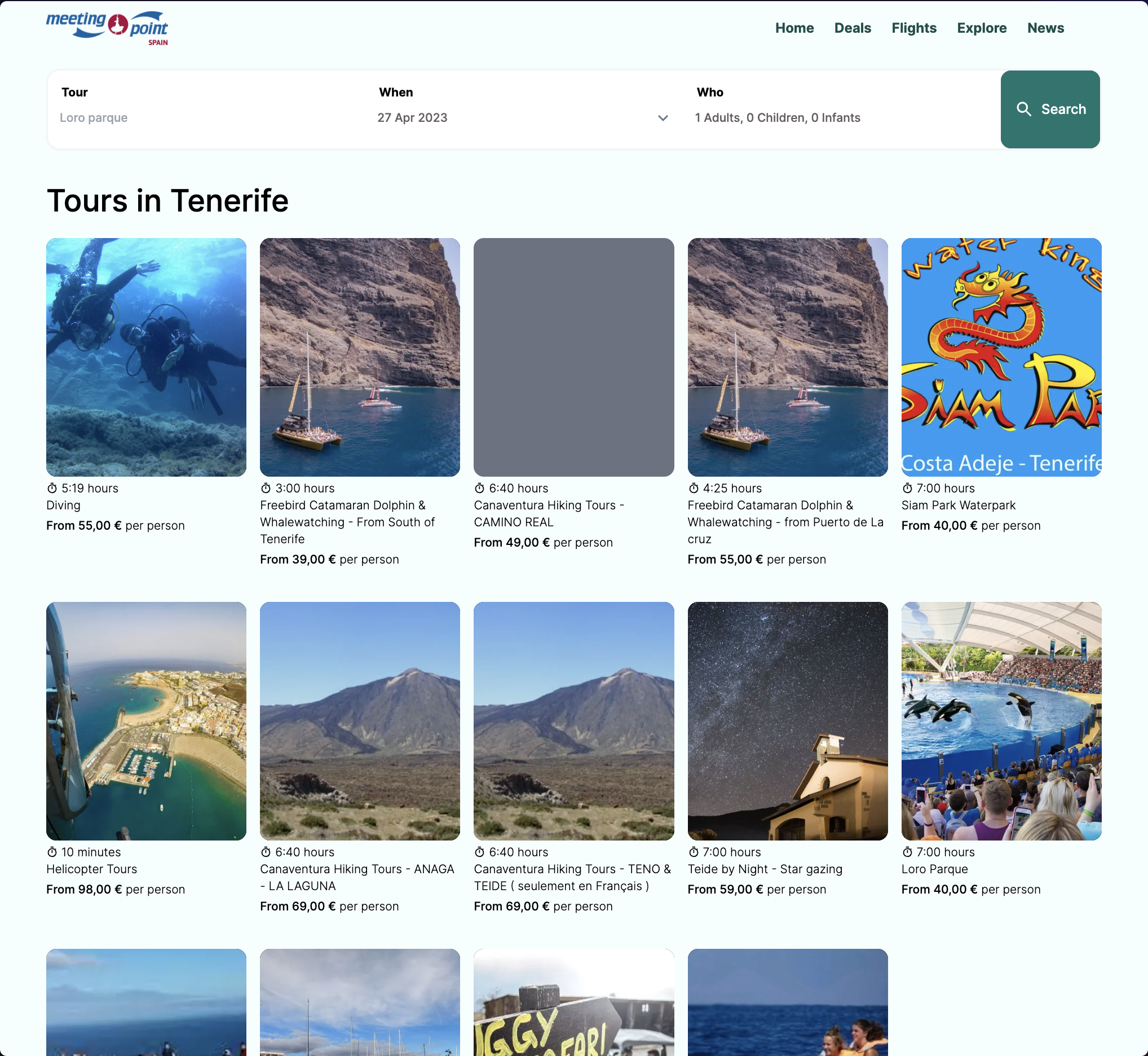Click 'From 98,00 €' helicopter price
This screenshot has height=1056, width=1148.
pyautogui.click(x=84, y=889)
